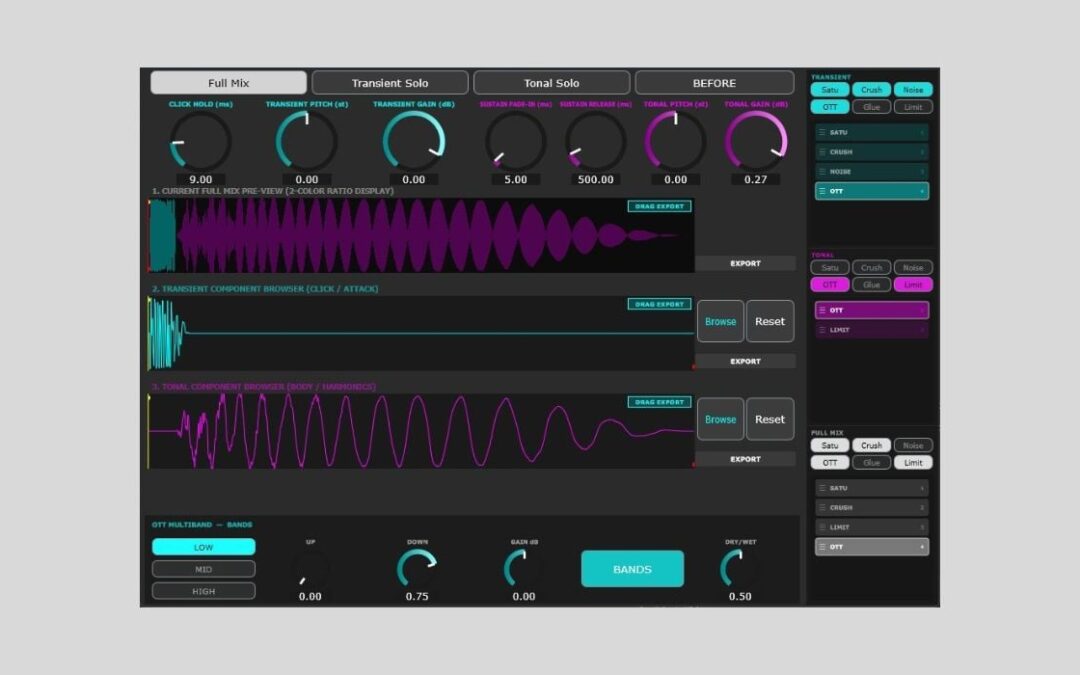Click the Tonal Gain value 0.27
This screenshot has width=1080, height=675.
click(756, 179)
